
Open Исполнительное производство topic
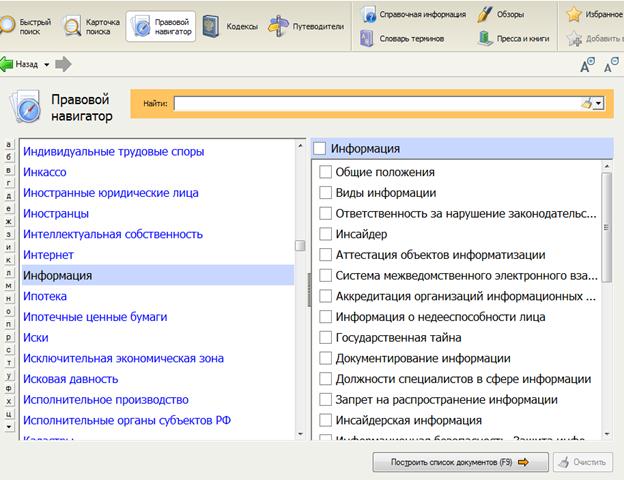tap(106, 400)
